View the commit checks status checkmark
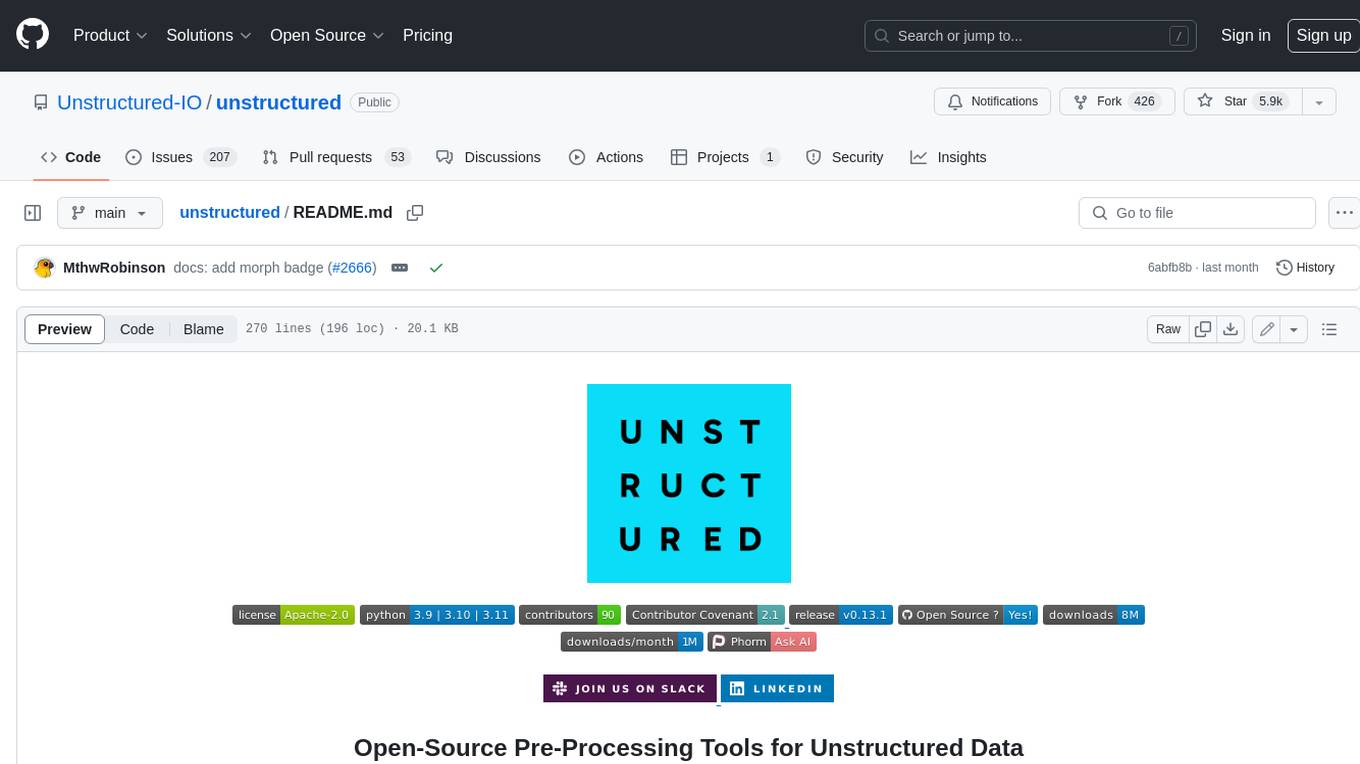 436,268
